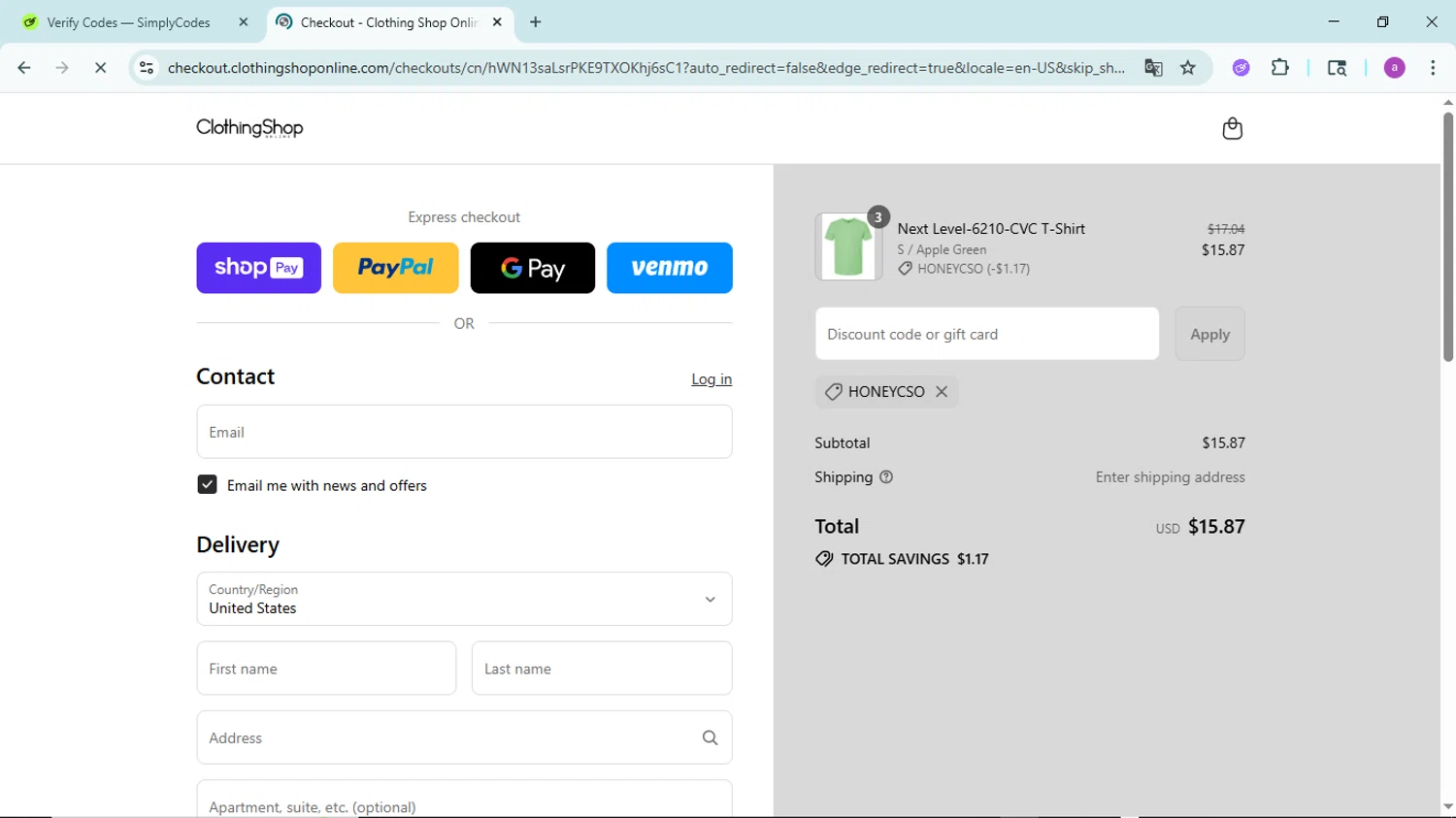Click the ClothingShop logo
Screen dimensions: 1456x818
(x=249, y=128)
